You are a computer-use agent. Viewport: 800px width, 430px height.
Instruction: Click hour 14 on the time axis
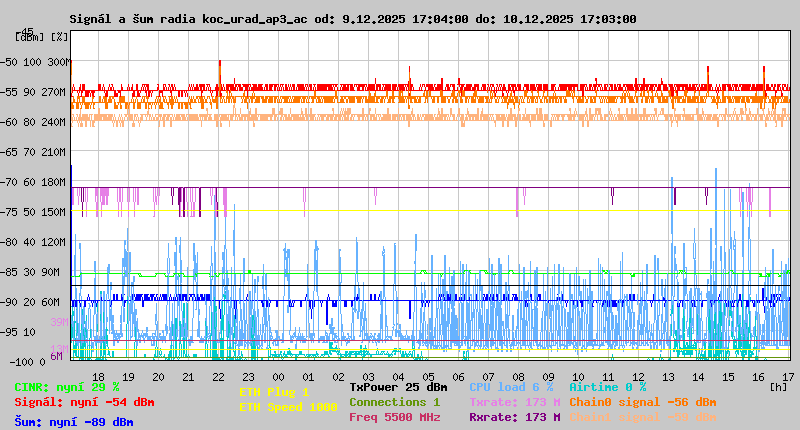[x=699, y=377]
